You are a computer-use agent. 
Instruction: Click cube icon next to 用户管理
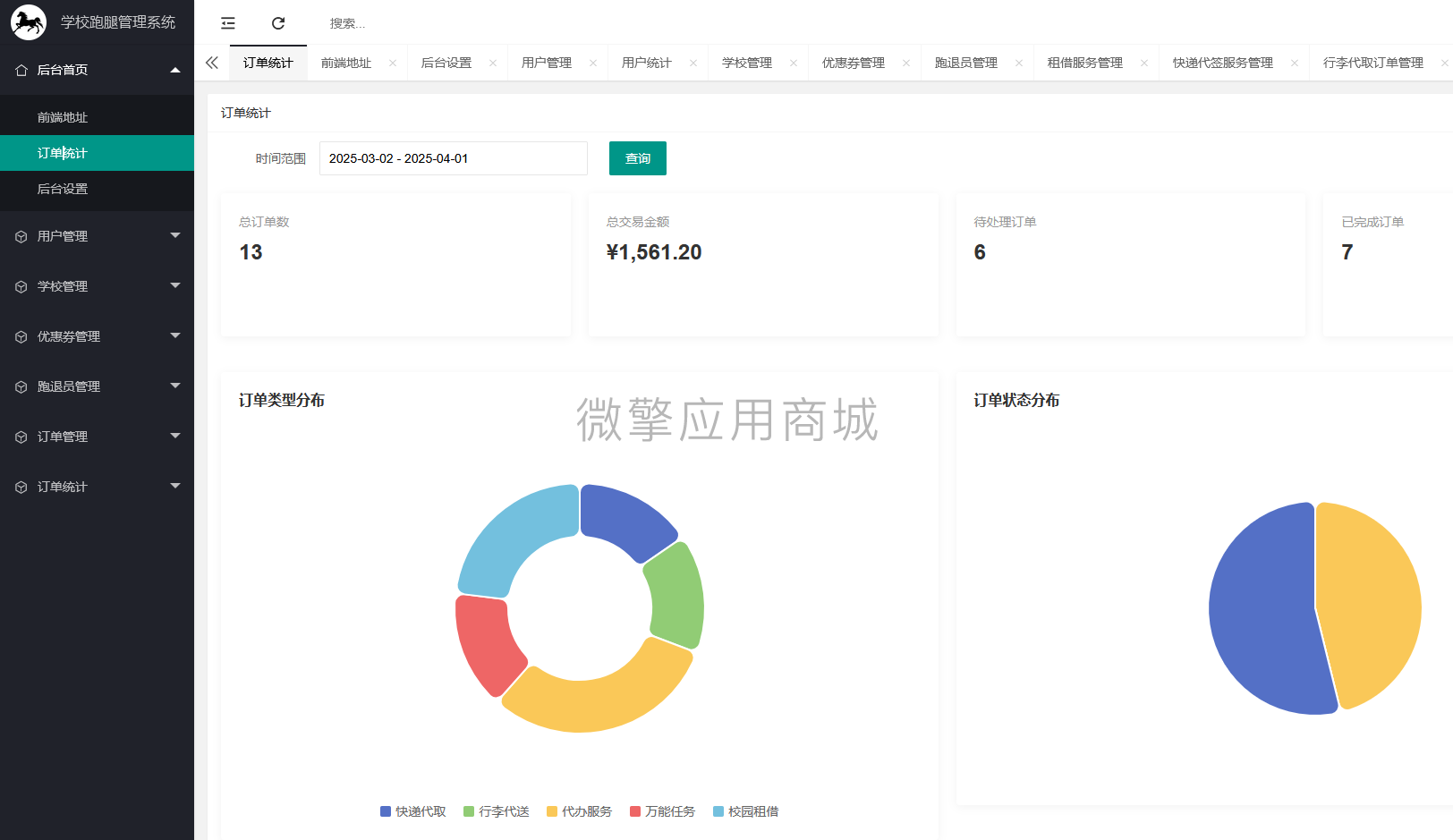coord(21,236)
